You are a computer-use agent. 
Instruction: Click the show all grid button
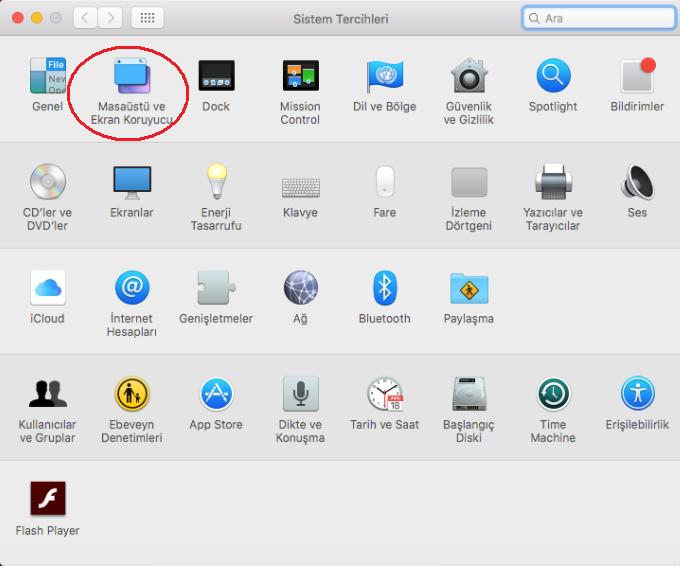pos(147,18)
